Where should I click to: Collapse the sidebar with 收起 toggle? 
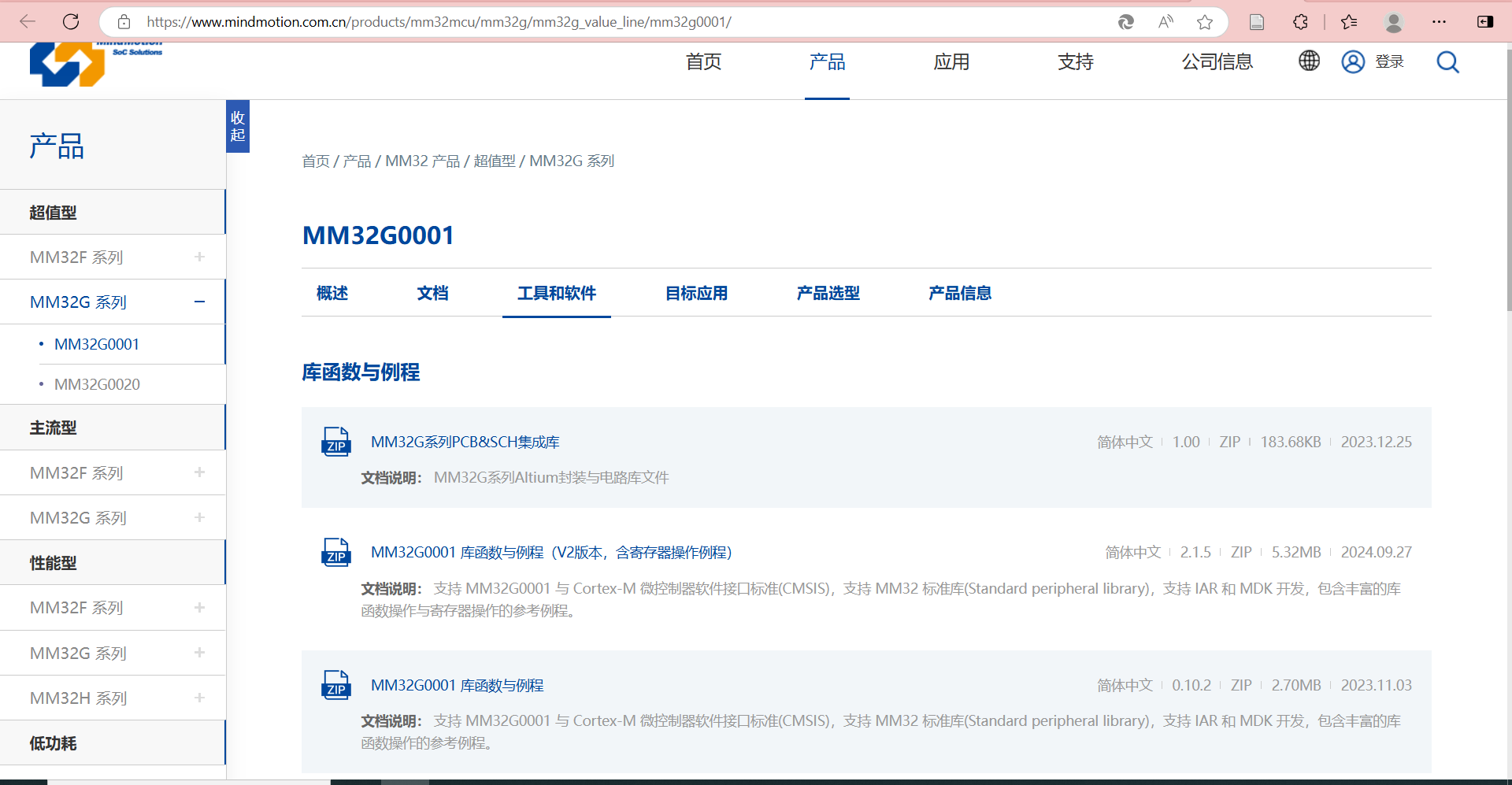[x=238, y=126]
